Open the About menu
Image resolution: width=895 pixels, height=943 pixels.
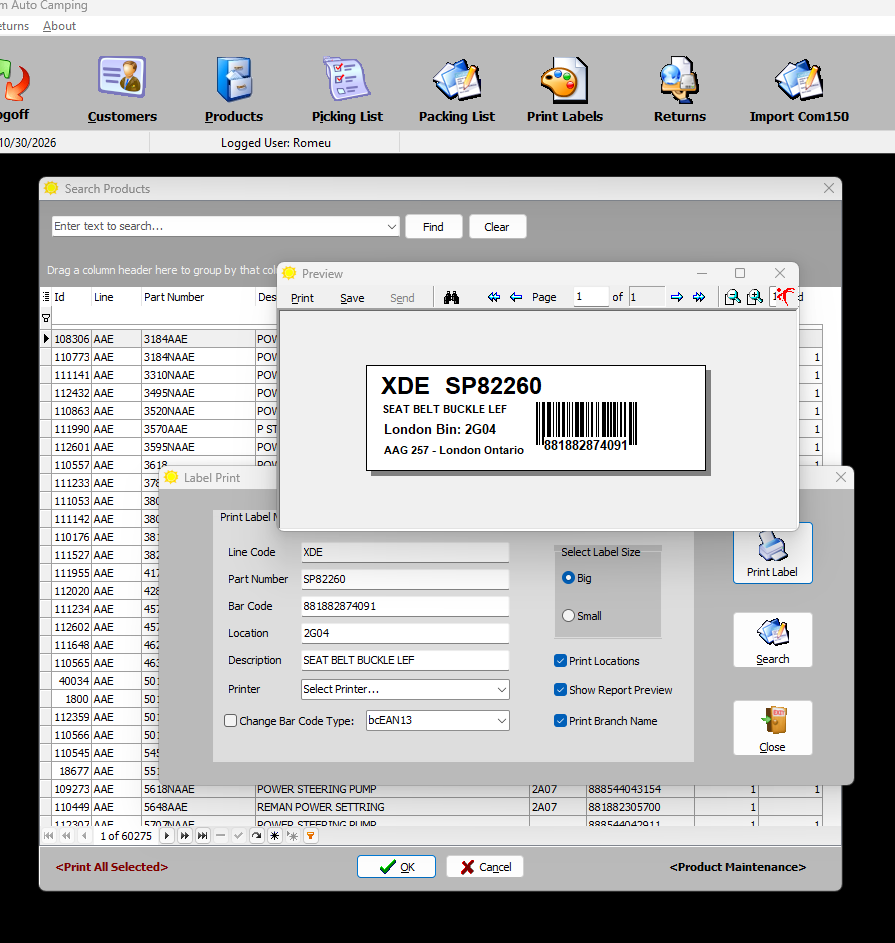point(60,26)
